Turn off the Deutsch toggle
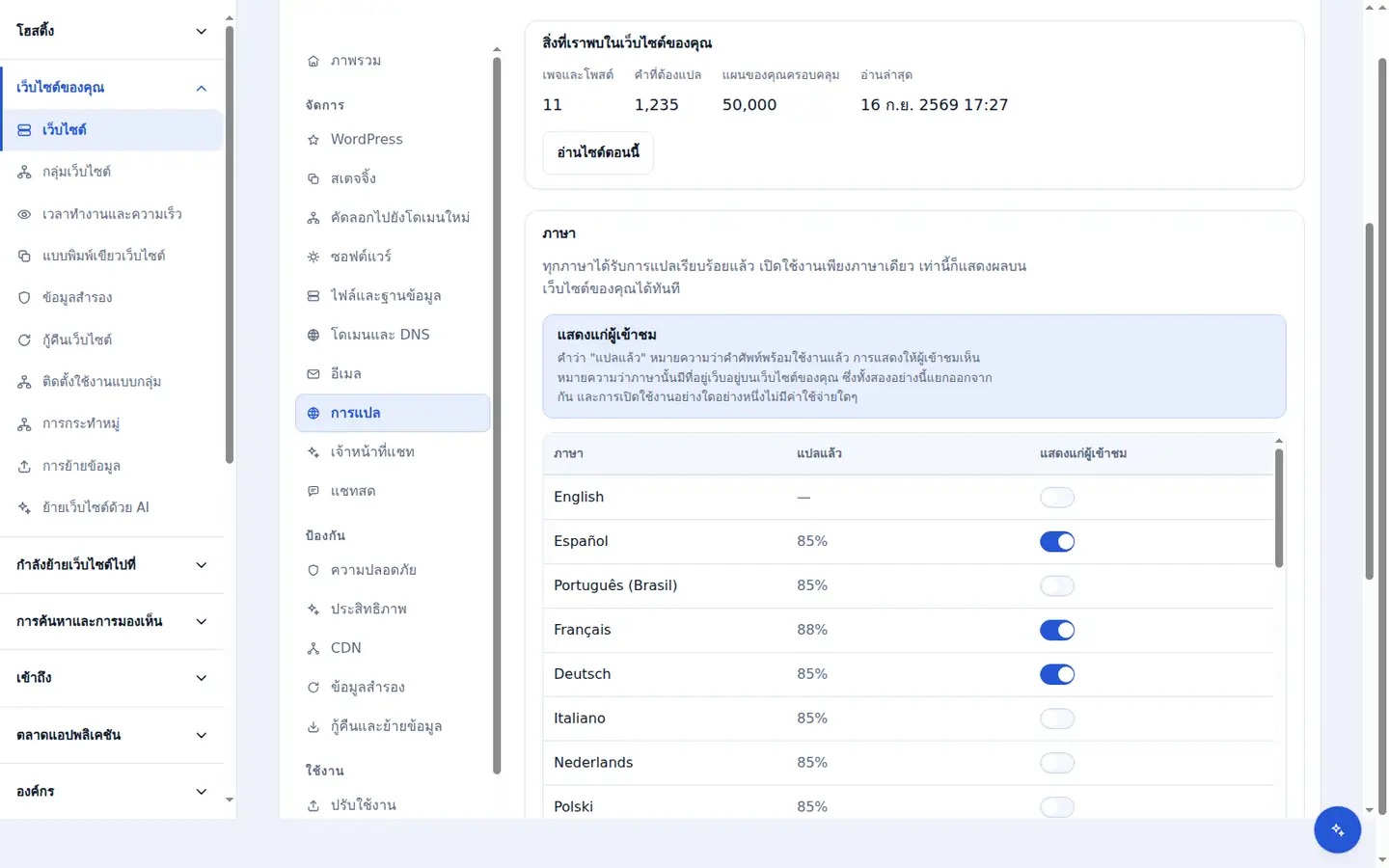 pyautogui.click(x=1057, y=675)
